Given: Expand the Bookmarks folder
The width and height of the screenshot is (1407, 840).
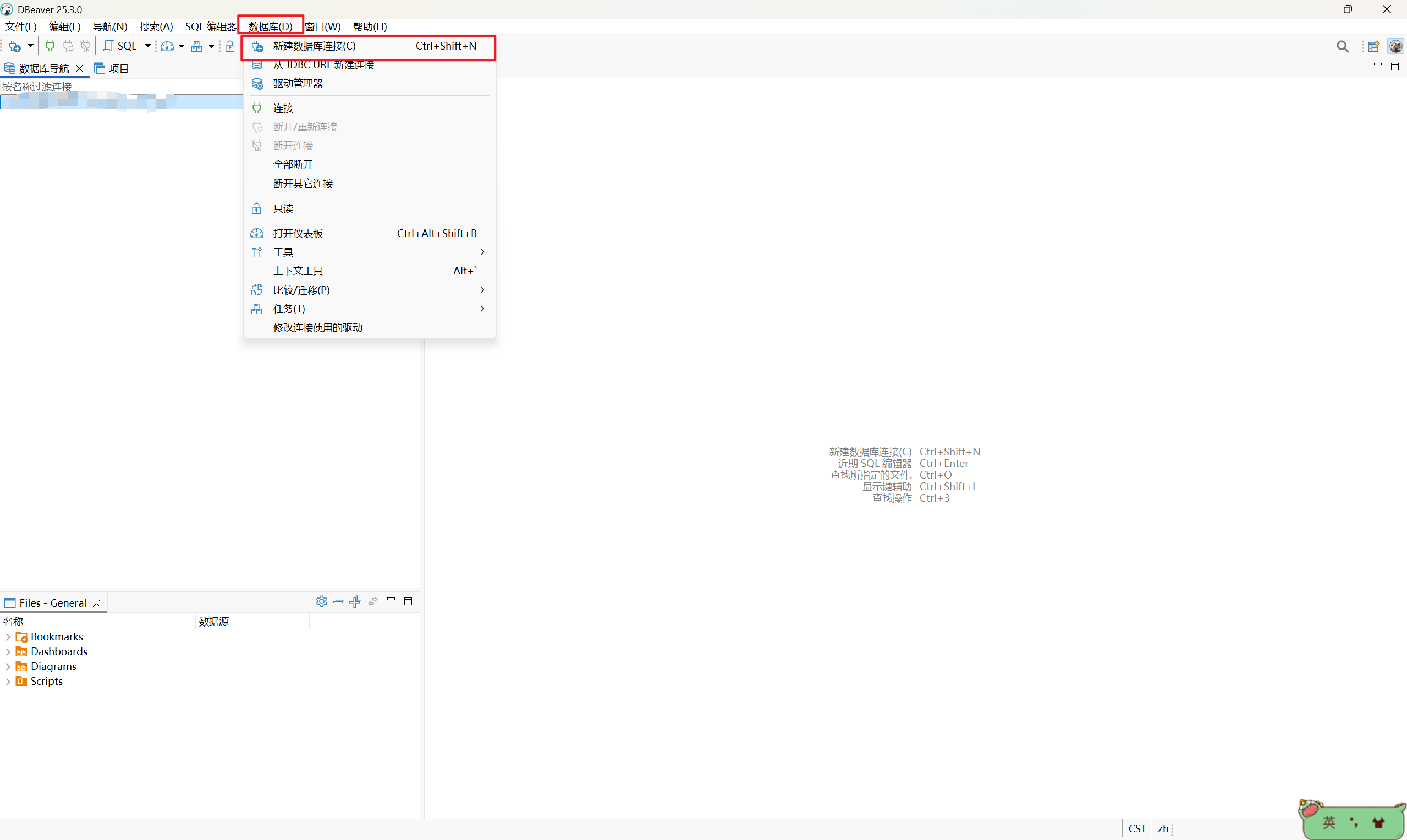Looking at the screenshot, I should pos(8,637).
